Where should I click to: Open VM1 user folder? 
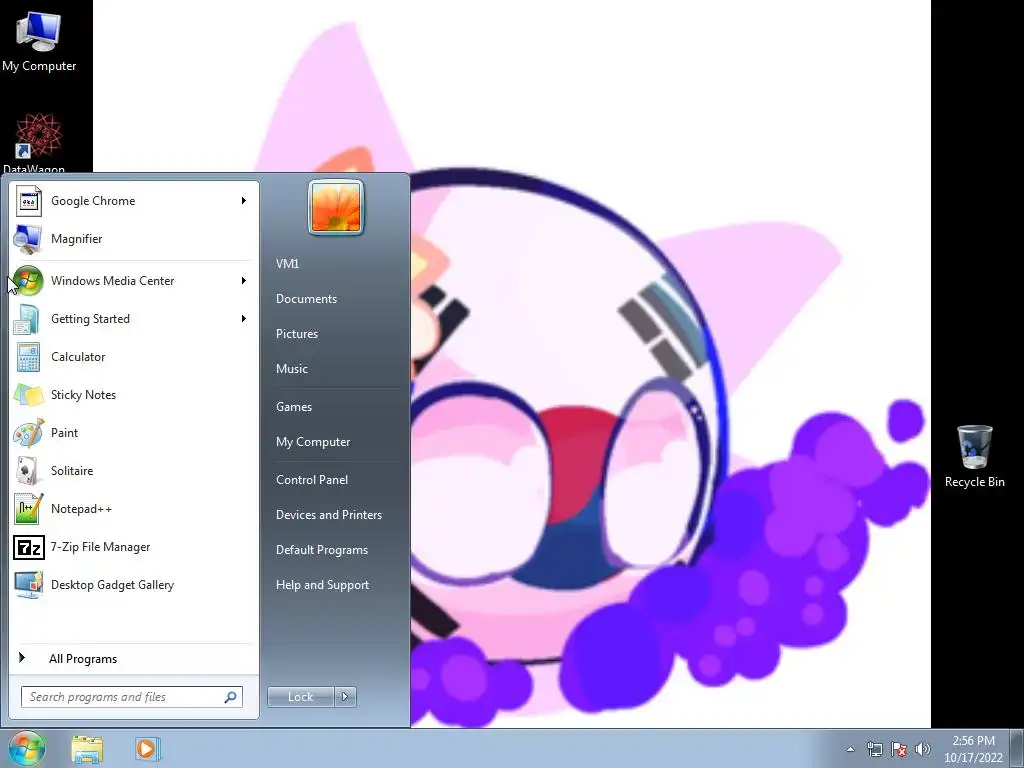(x=287, y=264)
